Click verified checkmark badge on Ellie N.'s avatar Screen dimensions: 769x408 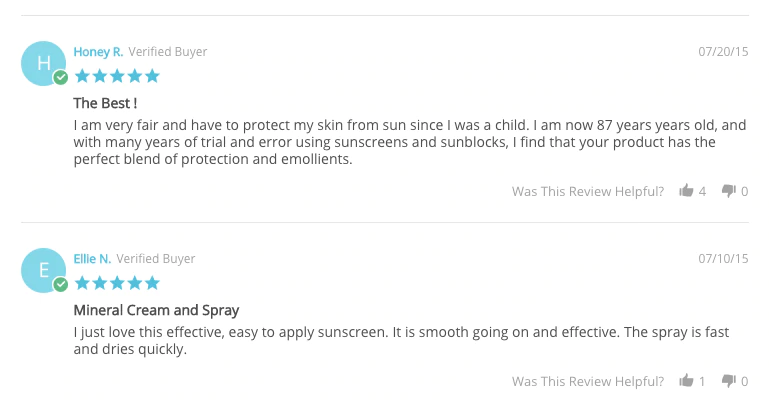point(61,284)
